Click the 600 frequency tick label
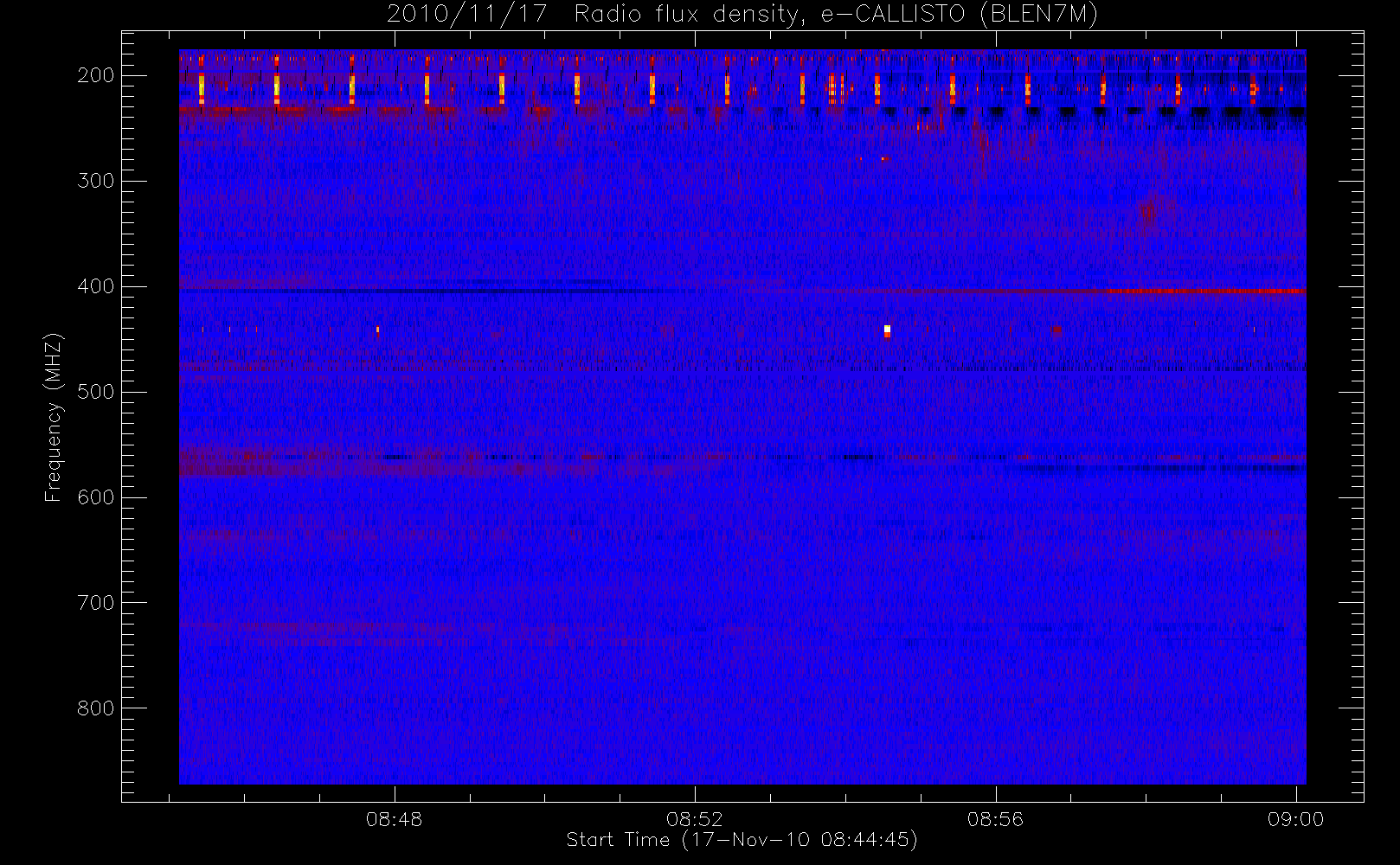This screenshot has height=865, width=1400. pos(96,497)
